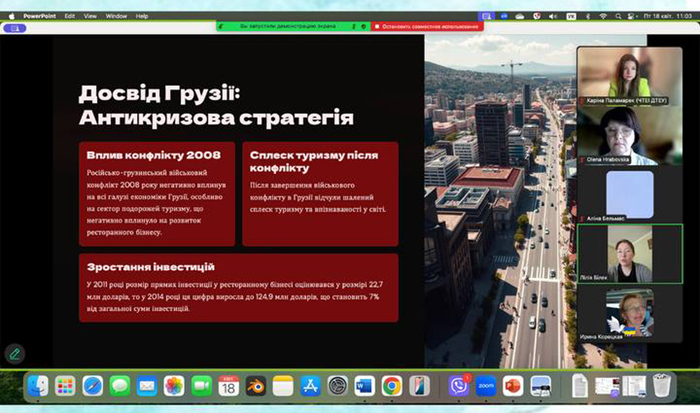Click the pen annotation tool icon

pos(14,353)
